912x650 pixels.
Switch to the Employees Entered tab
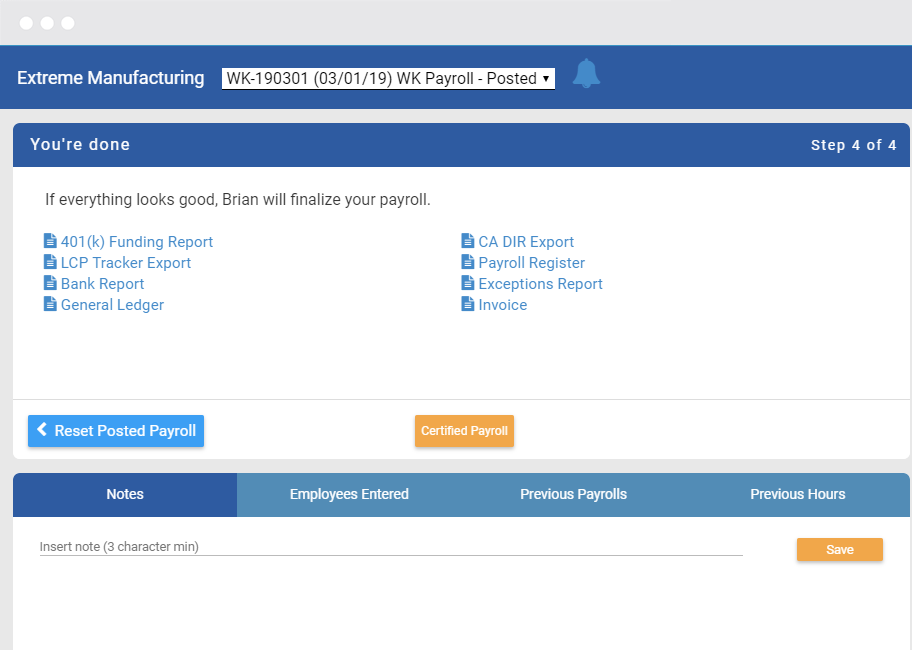349,494
